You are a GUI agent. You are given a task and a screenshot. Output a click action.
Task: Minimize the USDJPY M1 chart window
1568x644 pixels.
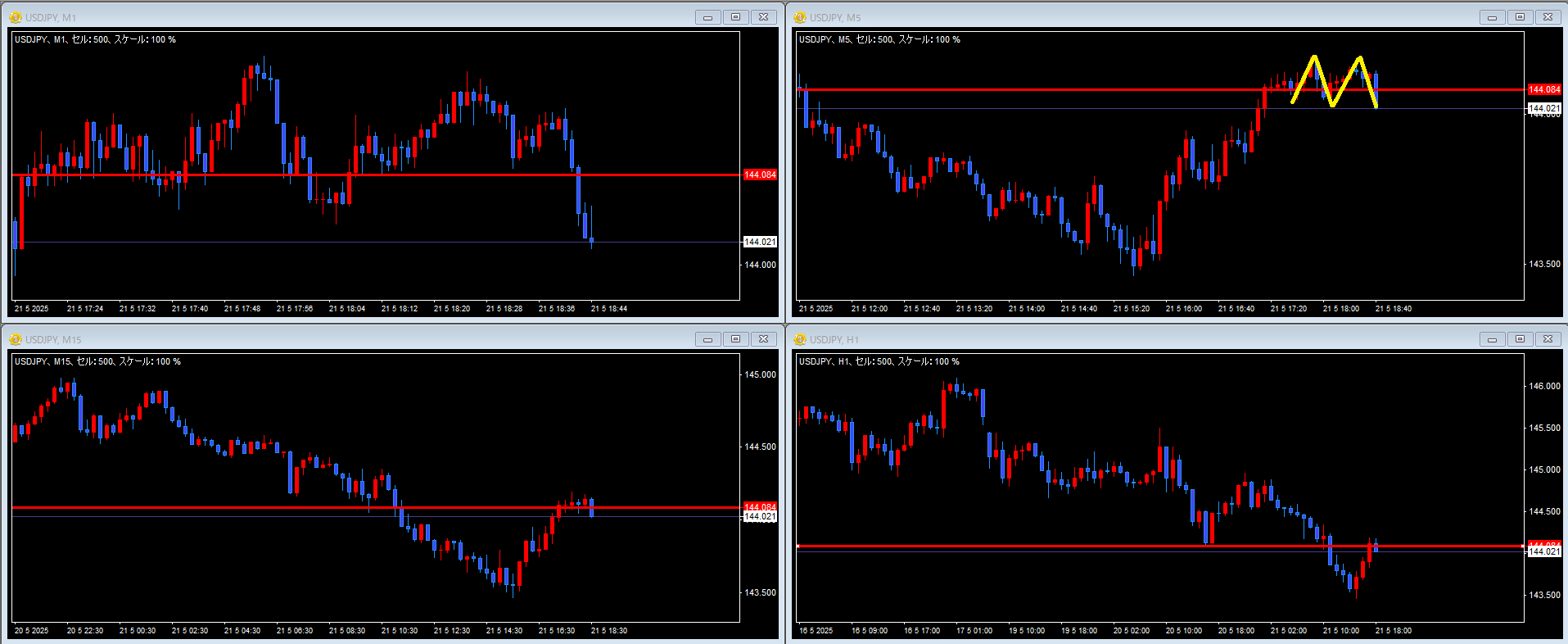click(708, 17)
